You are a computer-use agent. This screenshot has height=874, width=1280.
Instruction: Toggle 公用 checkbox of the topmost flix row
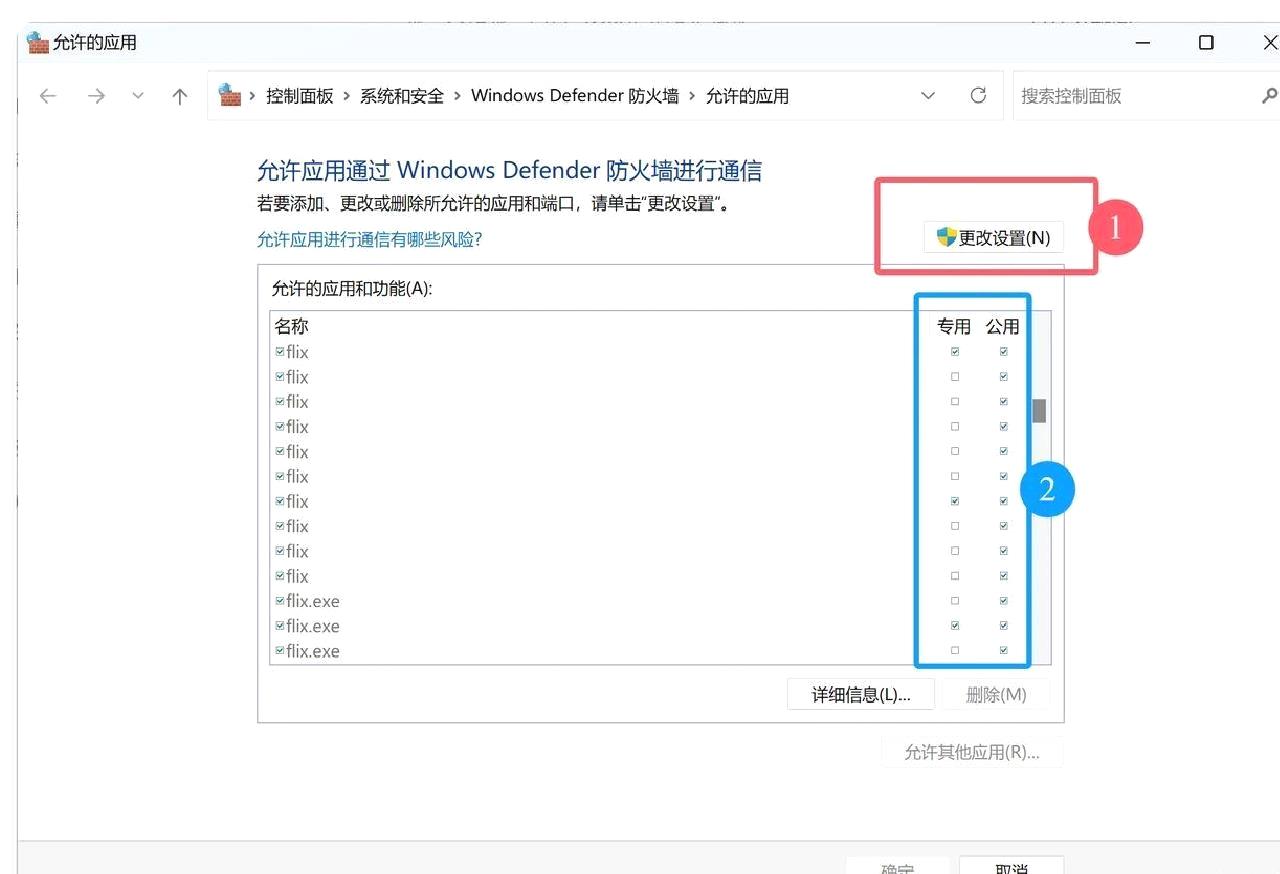tap(1004, 352)
